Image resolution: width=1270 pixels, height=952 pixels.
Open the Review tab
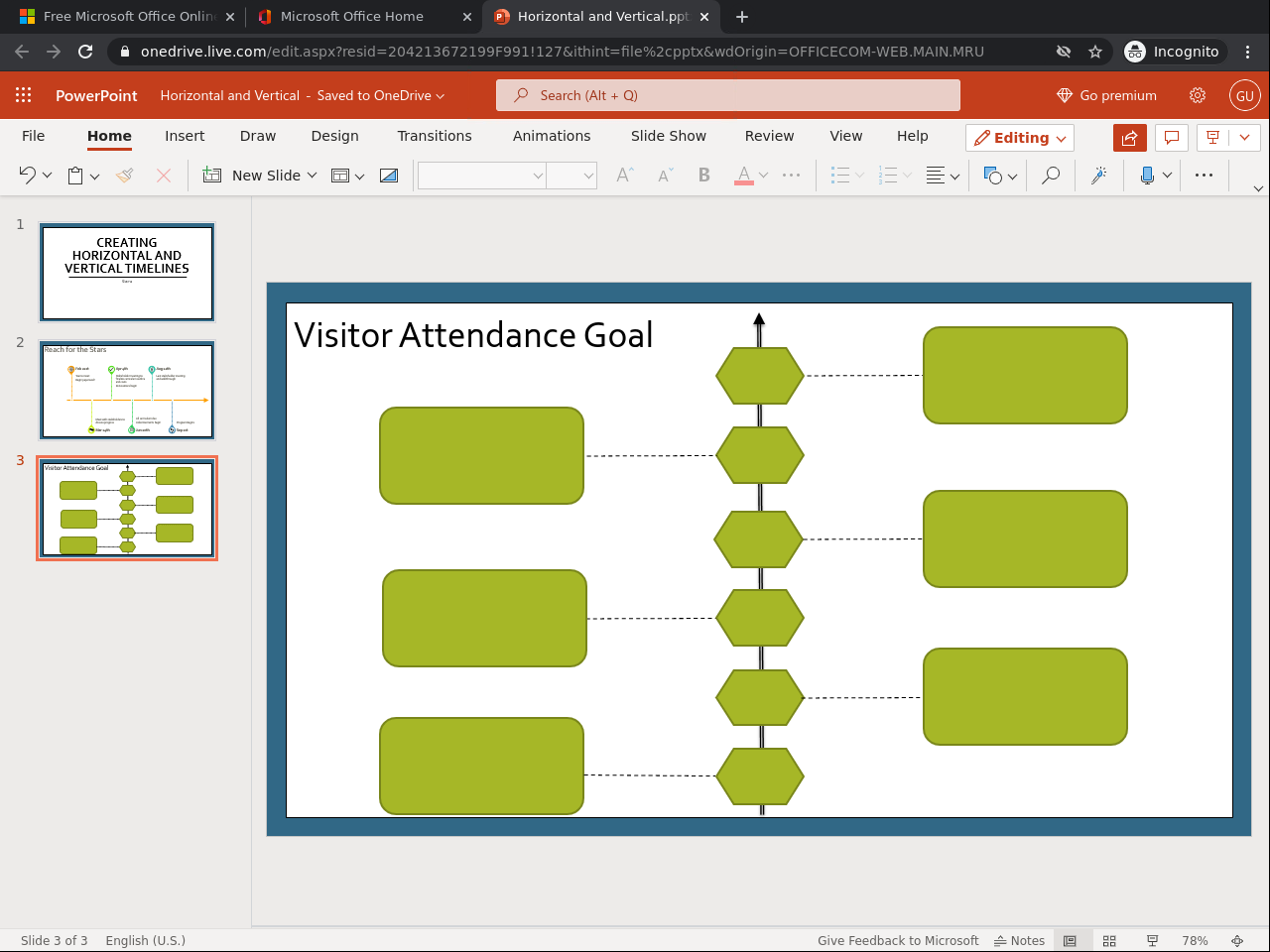pyautogui.click(x=770, y=136)
